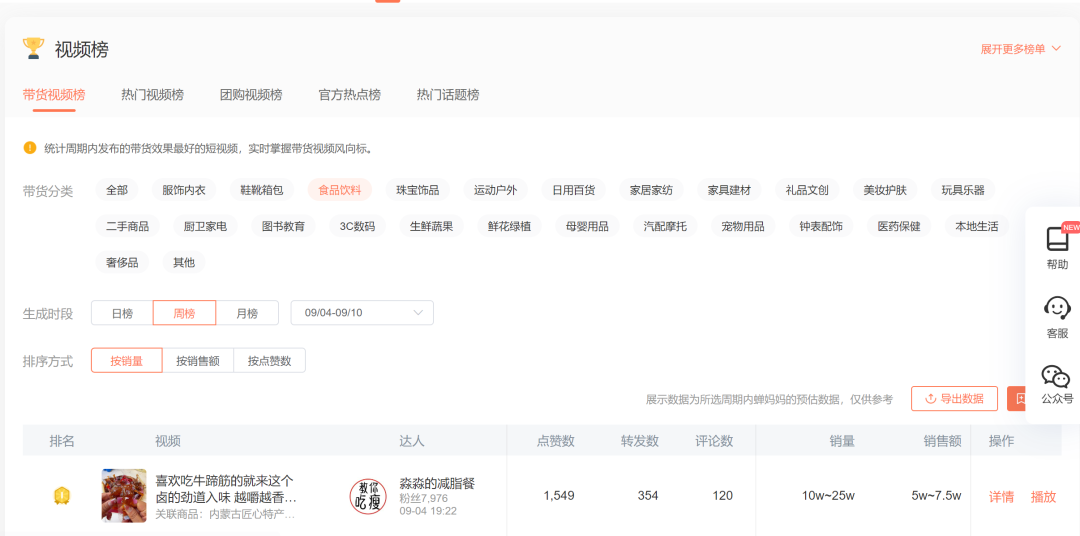Open the 帮助 book icon
1080x536 pixels.
[x=1057, y=240]
